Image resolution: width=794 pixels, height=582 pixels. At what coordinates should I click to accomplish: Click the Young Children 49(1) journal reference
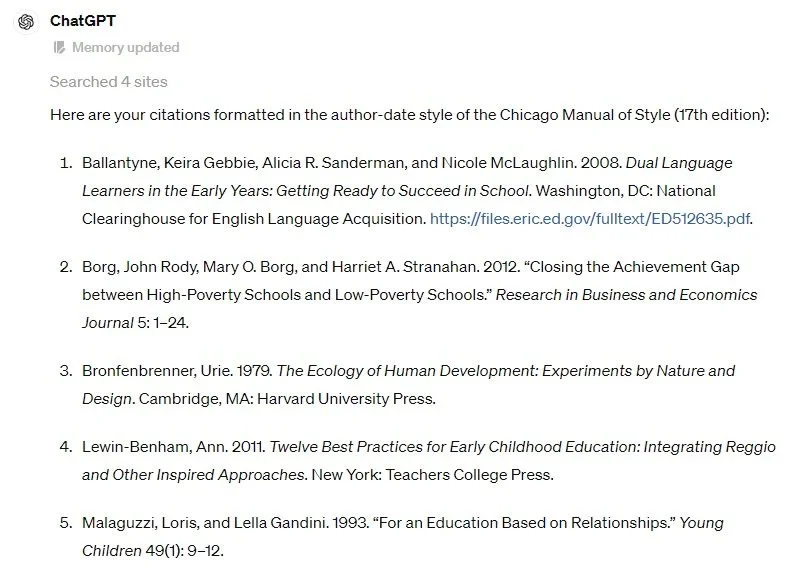point(403,537)
